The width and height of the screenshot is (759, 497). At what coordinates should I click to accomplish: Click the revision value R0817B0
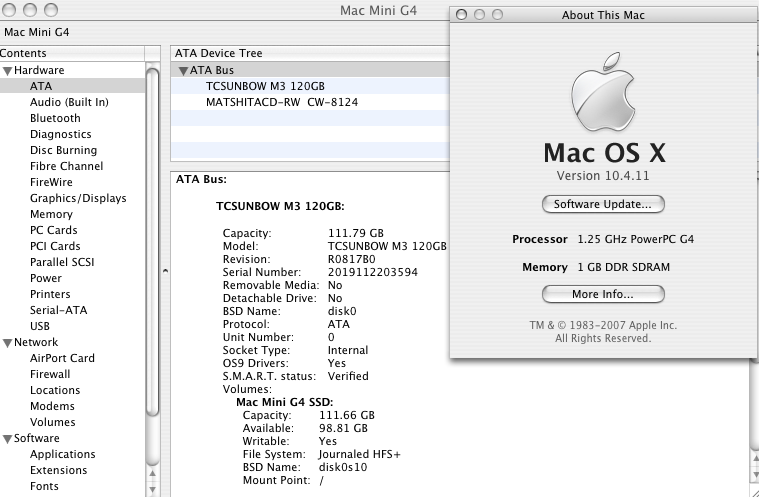[x=351, y=259]
